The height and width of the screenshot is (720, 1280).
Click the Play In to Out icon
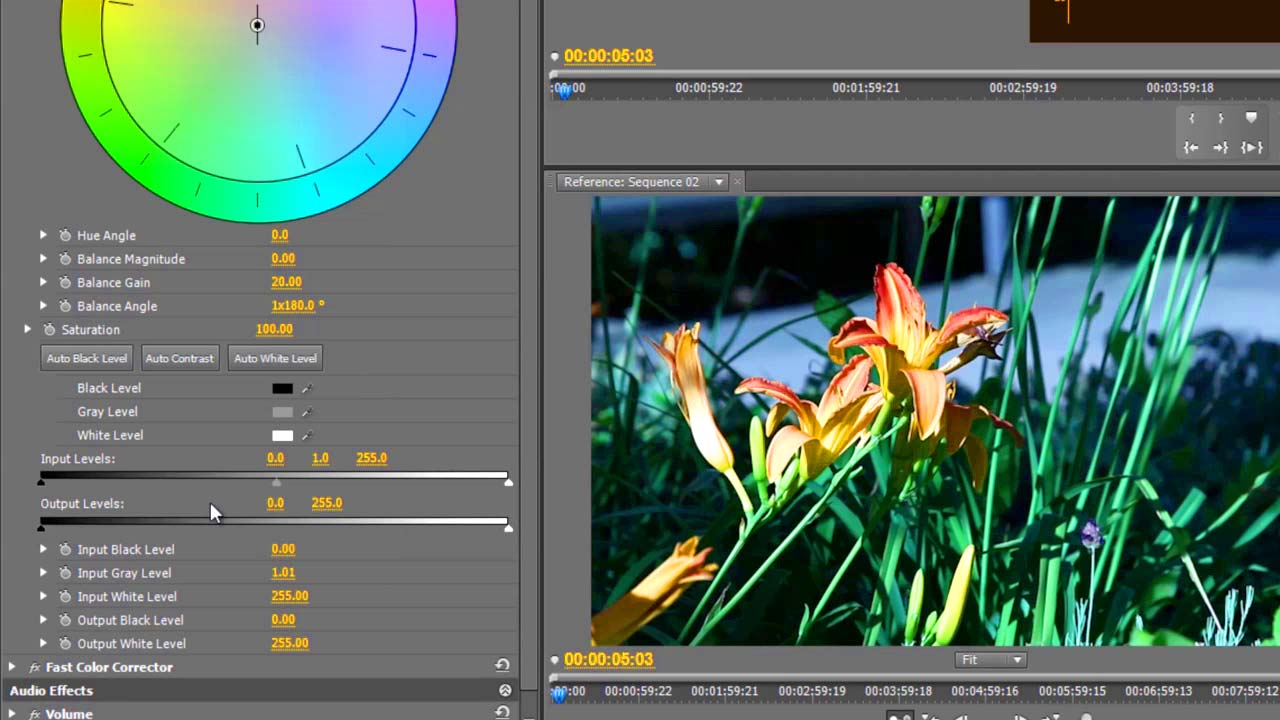1252,147
